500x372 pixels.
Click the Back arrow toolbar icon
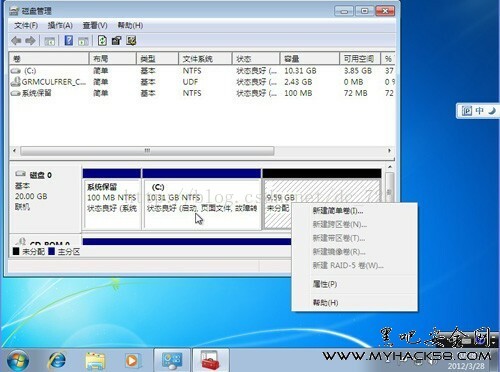click(16, 41)
